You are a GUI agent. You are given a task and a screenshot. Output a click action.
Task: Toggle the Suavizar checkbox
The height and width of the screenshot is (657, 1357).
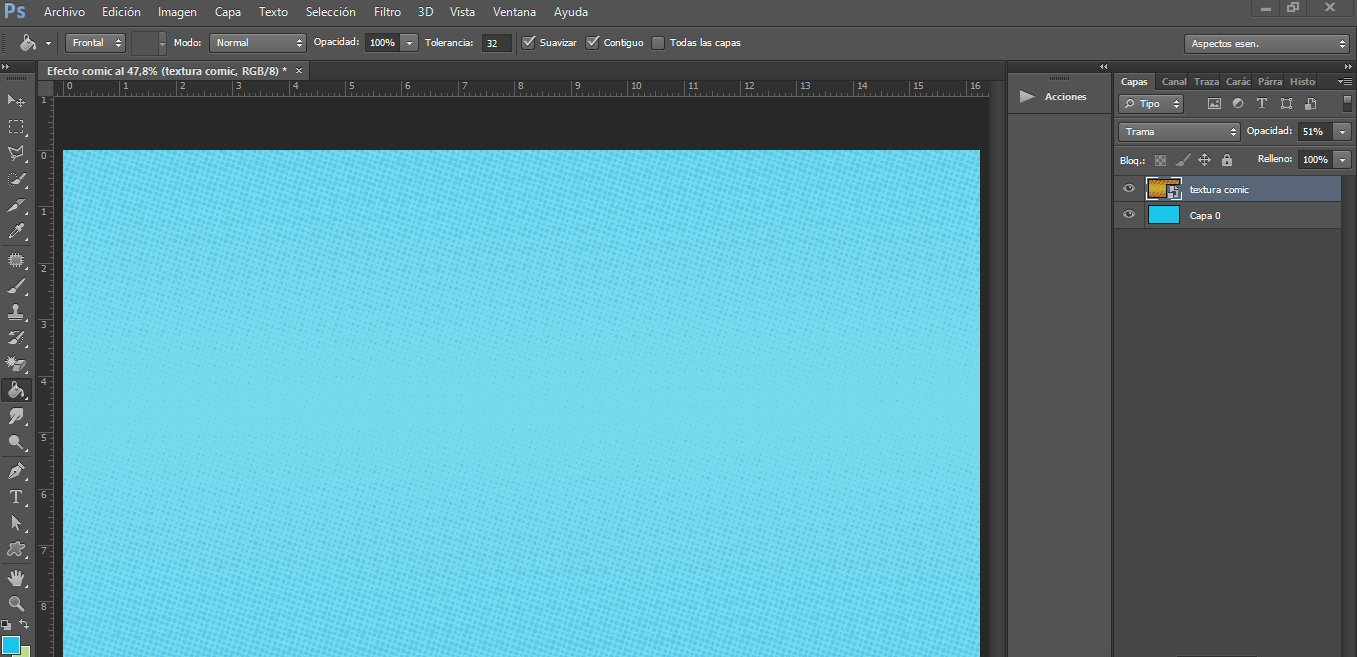[529, 42]
